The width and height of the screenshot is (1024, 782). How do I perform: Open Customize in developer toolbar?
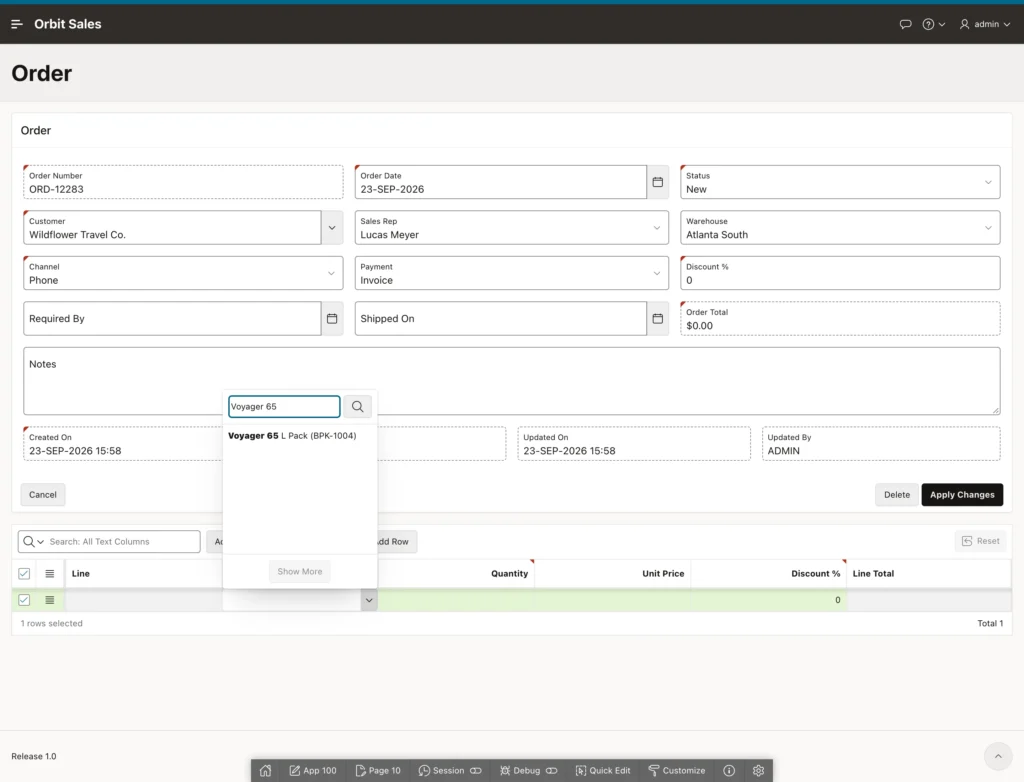tap(677, 770)
